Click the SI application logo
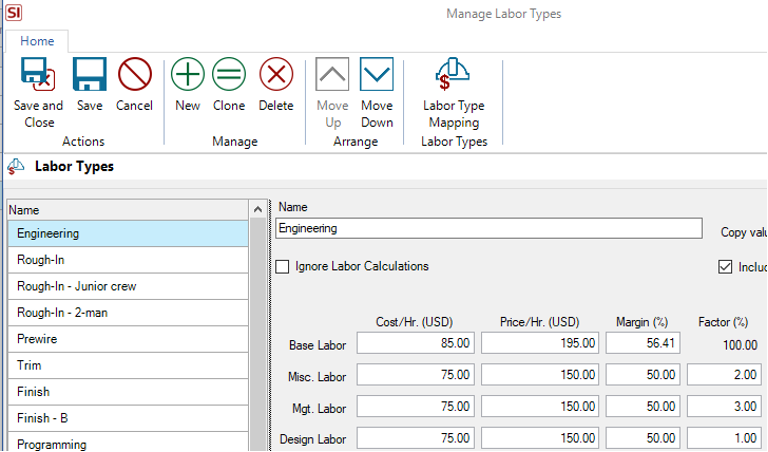The image size is (768, 452). click(x=14, y=13)
